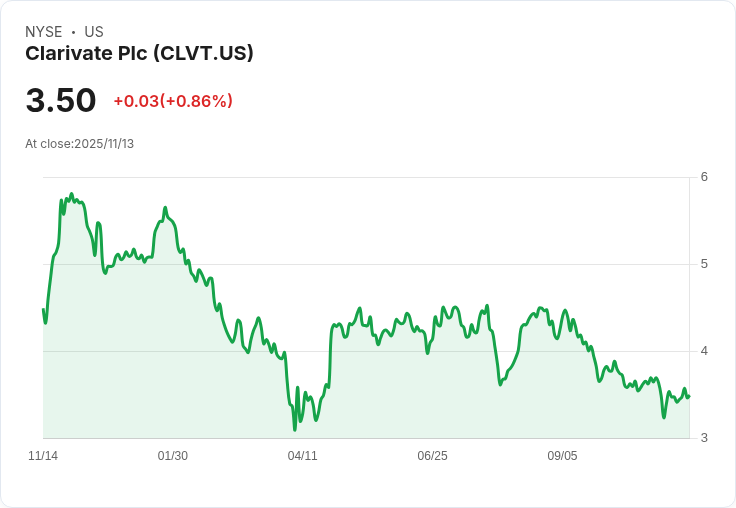Click the chart's highest peak near 5.8
The image size is (736, 508).
click(71, 194)
